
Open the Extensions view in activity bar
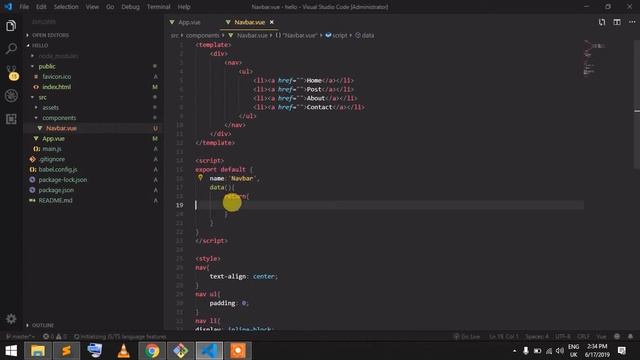pyautogui.click(x=11, y=119)
